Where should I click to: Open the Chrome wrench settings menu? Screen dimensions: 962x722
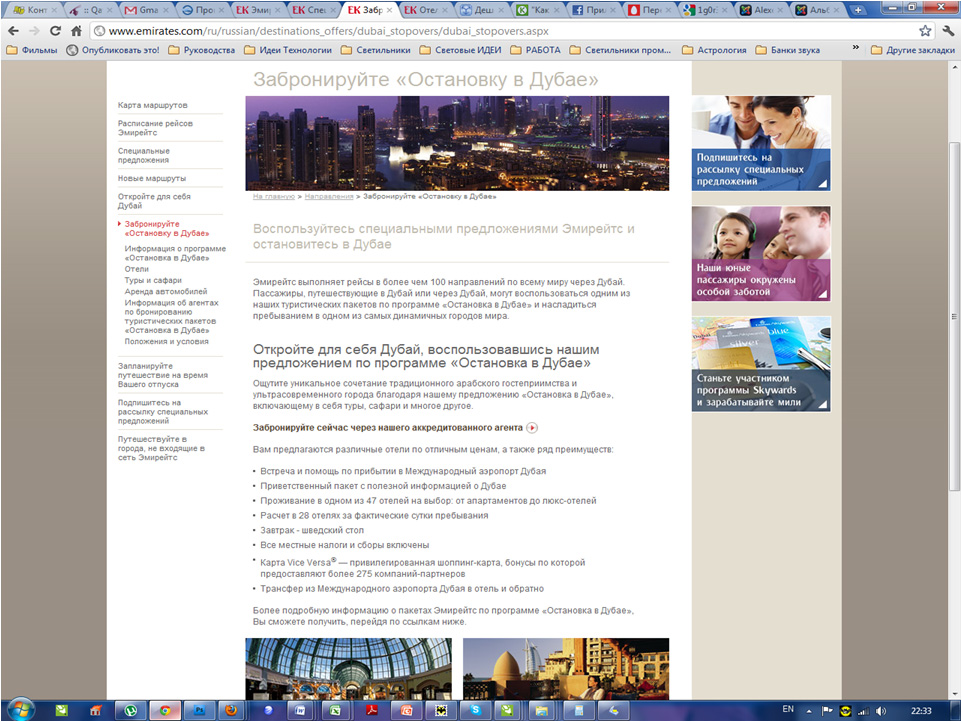pyautogui.click(x=948, y=31)
